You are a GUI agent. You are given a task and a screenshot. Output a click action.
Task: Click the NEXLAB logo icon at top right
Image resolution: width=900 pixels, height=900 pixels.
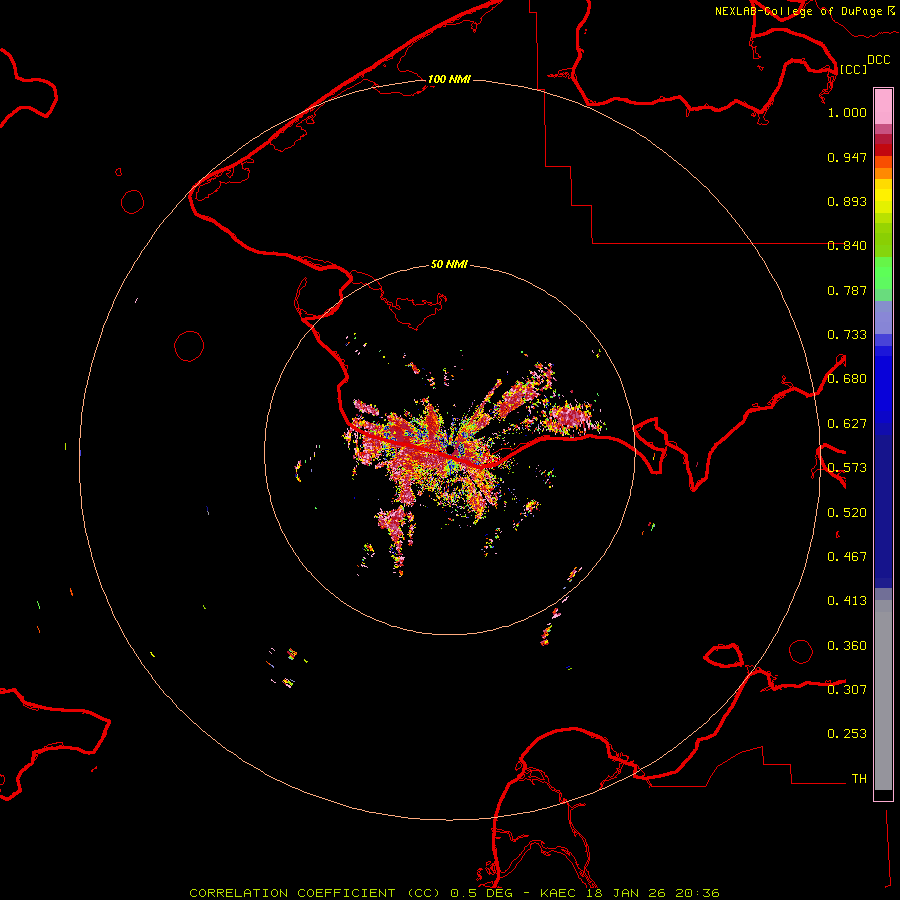891,11
